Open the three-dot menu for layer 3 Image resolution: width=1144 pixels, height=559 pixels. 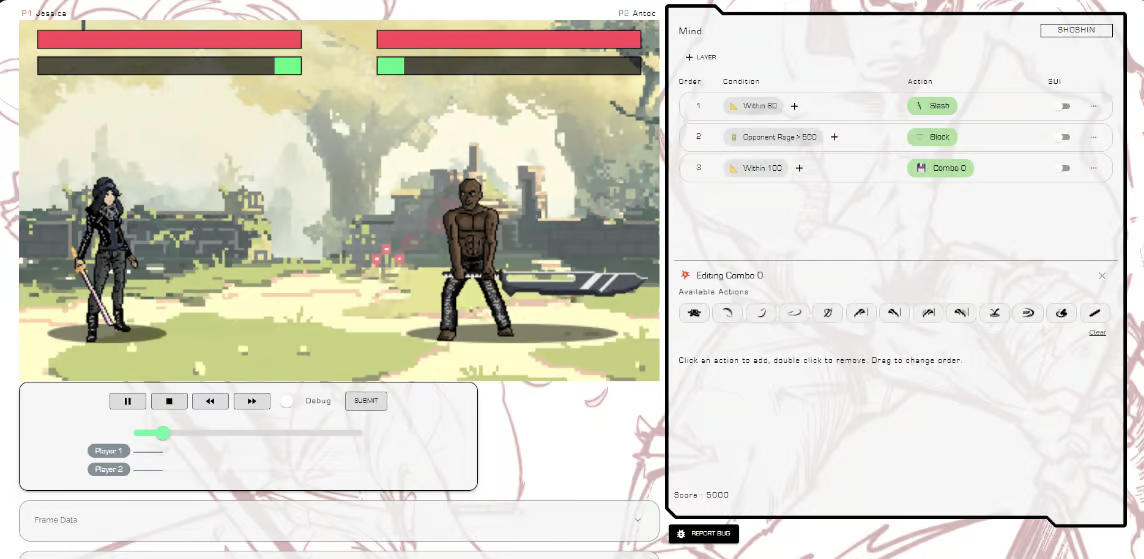pyautogui.click(x=1093, y=168)
